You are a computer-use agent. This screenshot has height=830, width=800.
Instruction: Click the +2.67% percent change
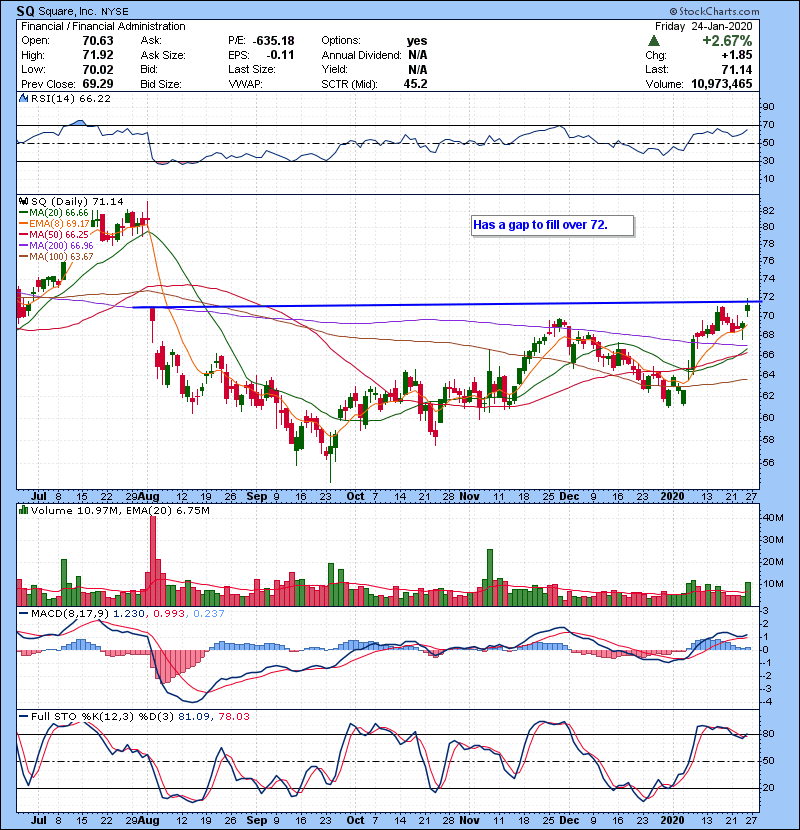pyautogui.click(x=727, y=41)
